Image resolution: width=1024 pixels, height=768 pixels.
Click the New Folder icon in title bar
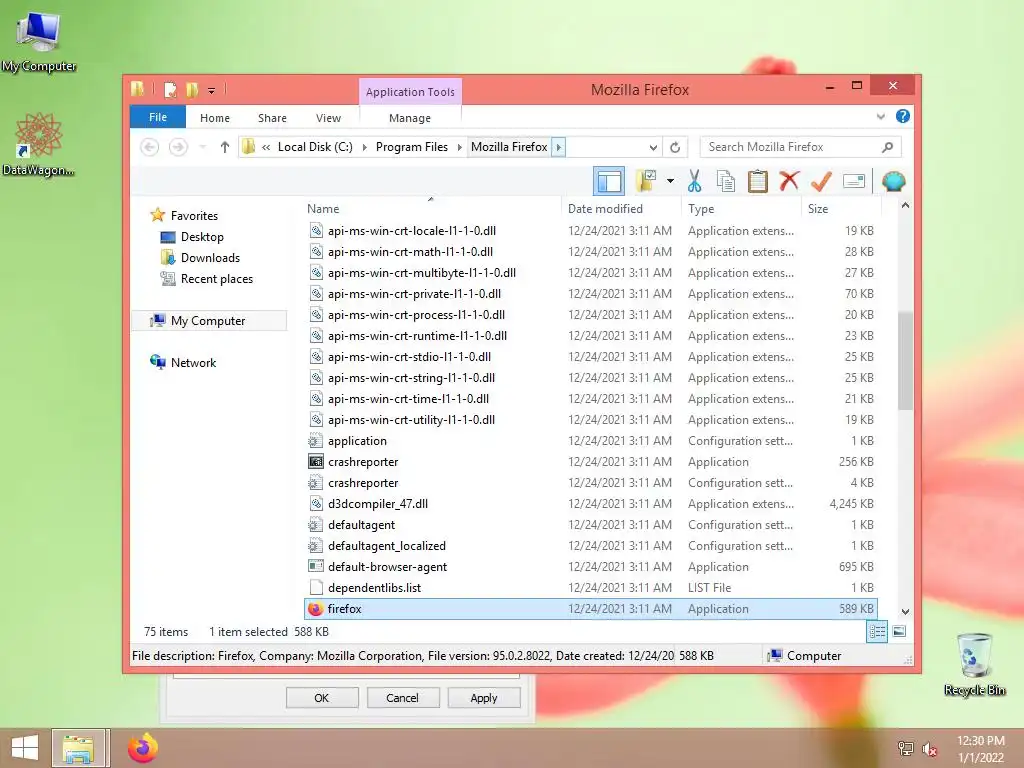[x=191, y=89]
